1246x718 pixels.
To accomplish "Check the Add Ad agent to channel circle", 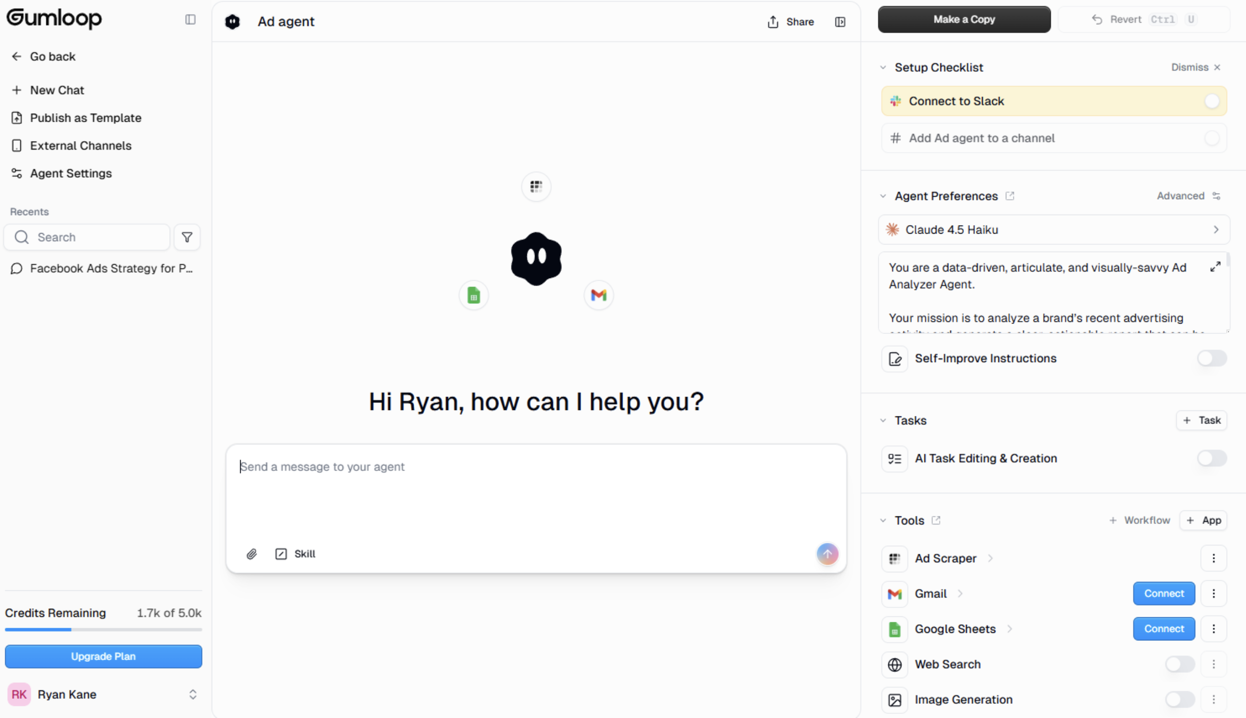I will (1212, 138).
